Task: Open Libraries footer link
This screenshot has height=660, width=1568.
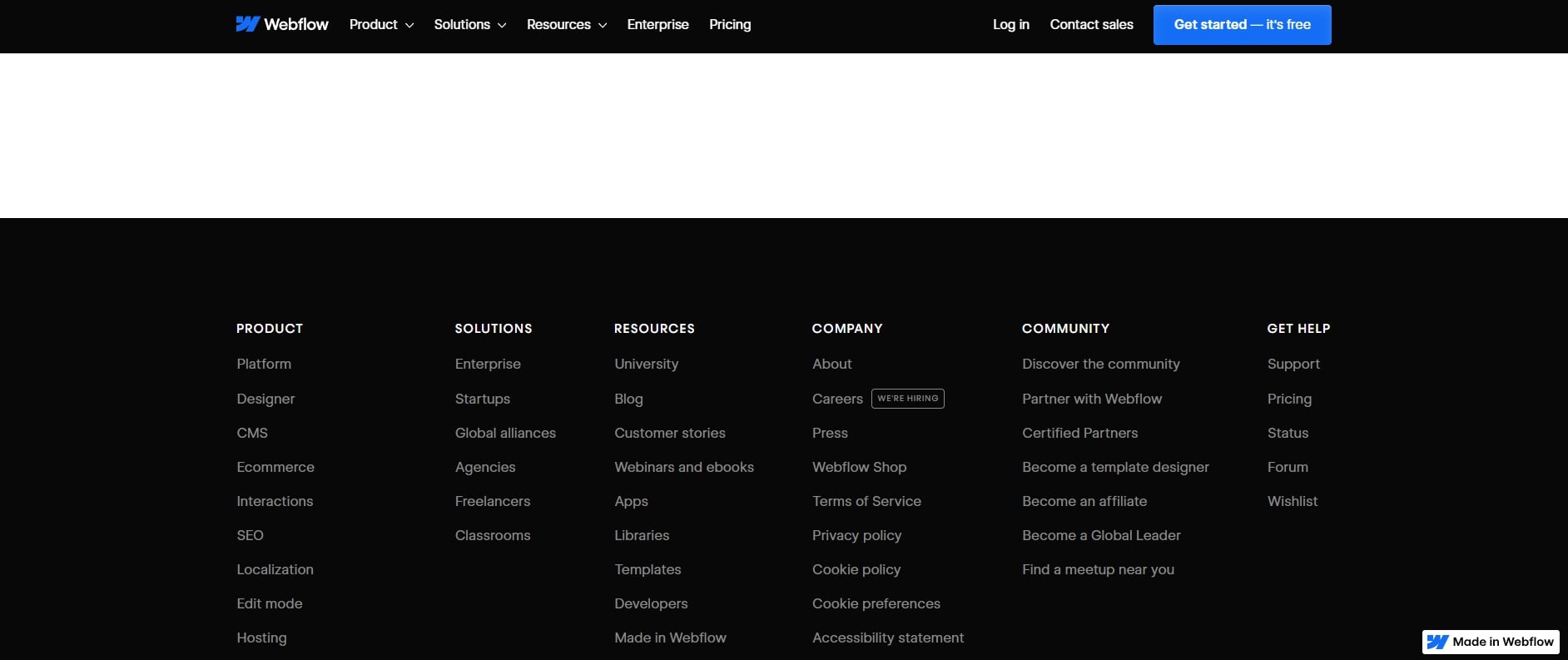Action: [642, 535]
